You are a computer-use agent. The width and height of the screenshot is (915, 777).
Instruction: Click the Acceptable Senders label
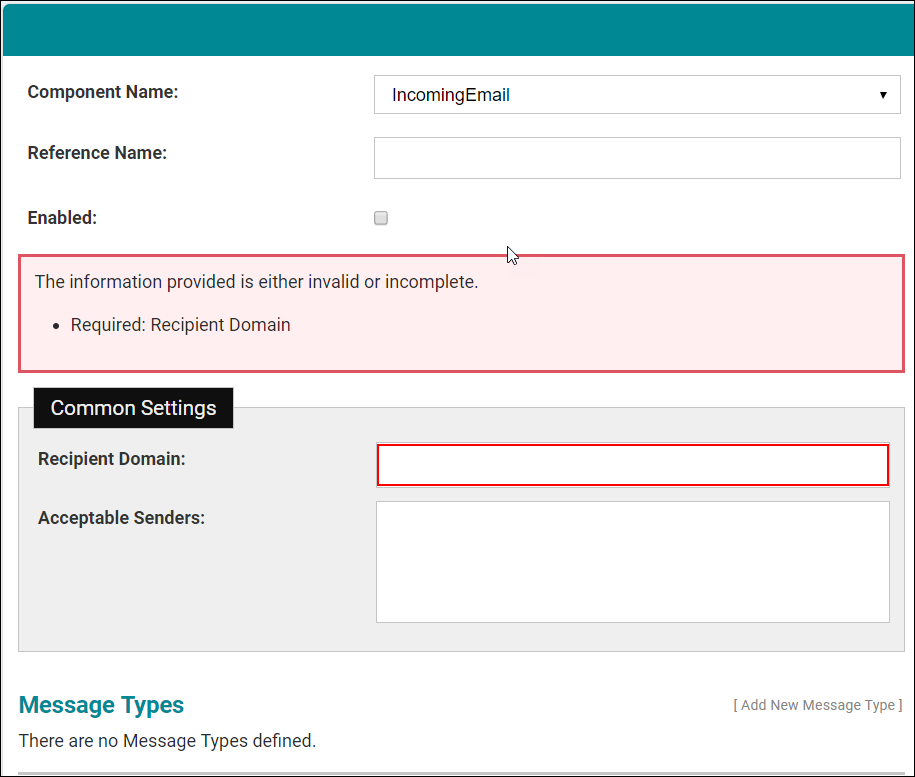(x=121, y=518)
